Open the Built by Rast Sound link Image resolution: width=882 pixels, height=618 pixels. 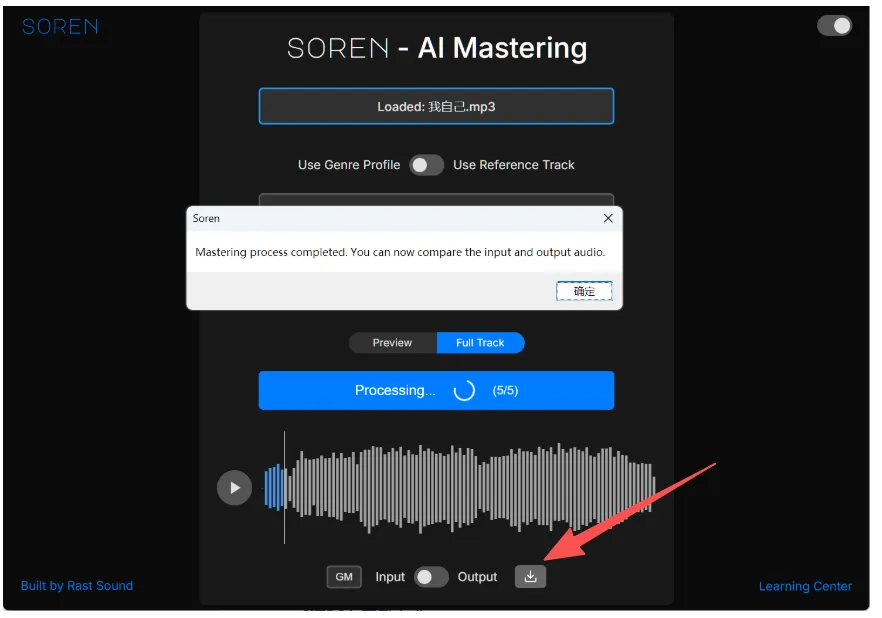[77, 585]
